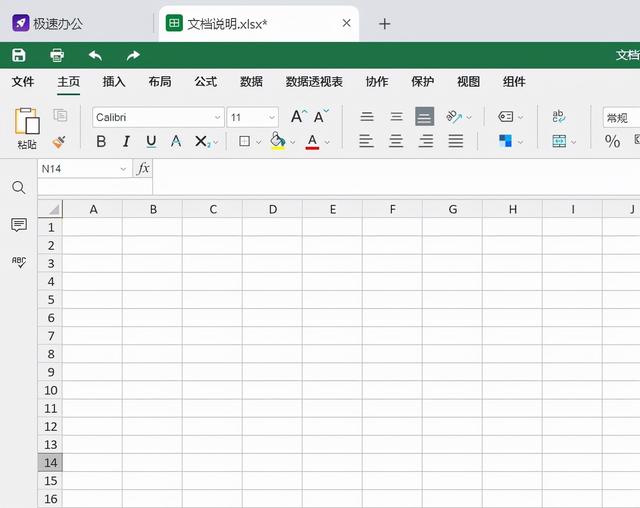Open search magnifier in left sidebar
This screenshot has width=640, height=508.
click(x=19, y=187)
